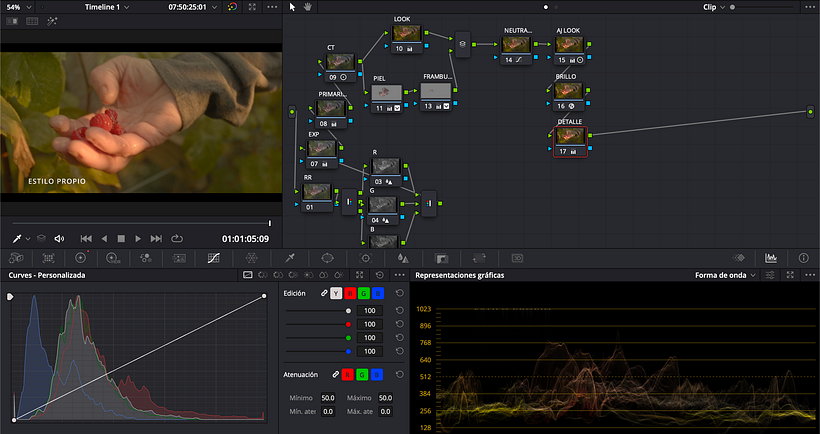This screenshot has height=434, width=820.
Task: Open the RGB Mixer palette
Action: click(x=146, y=258)
